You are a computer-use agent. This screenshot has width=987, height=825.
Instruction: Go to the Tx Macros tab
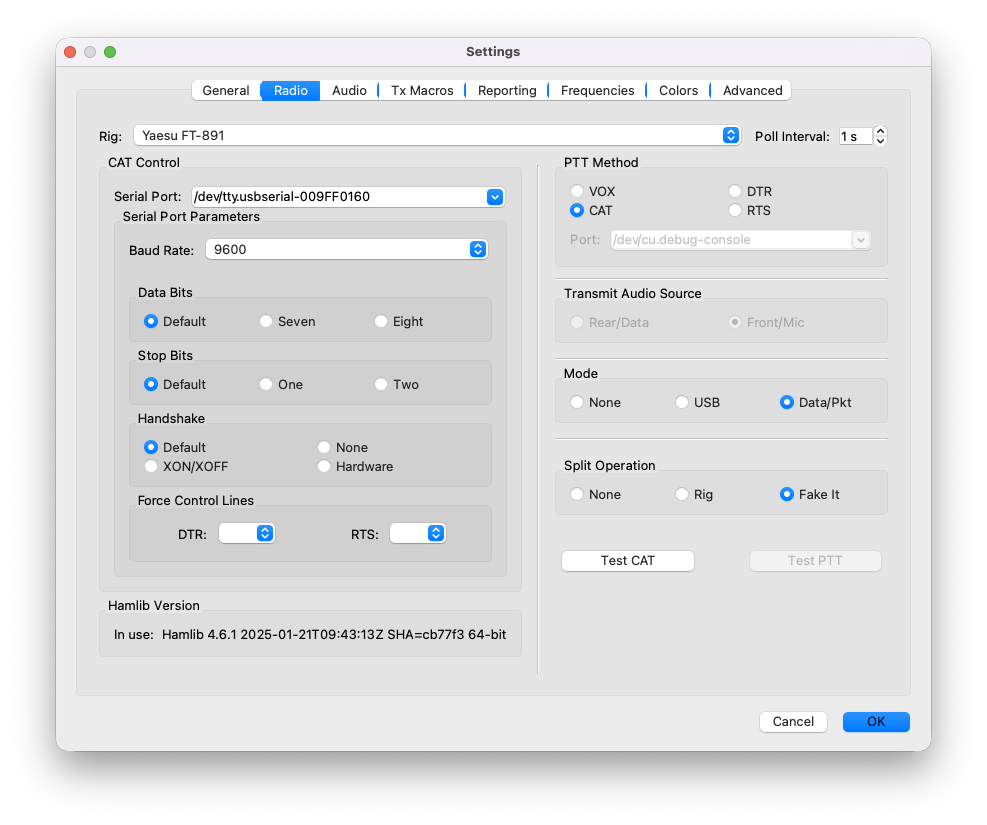422,91
